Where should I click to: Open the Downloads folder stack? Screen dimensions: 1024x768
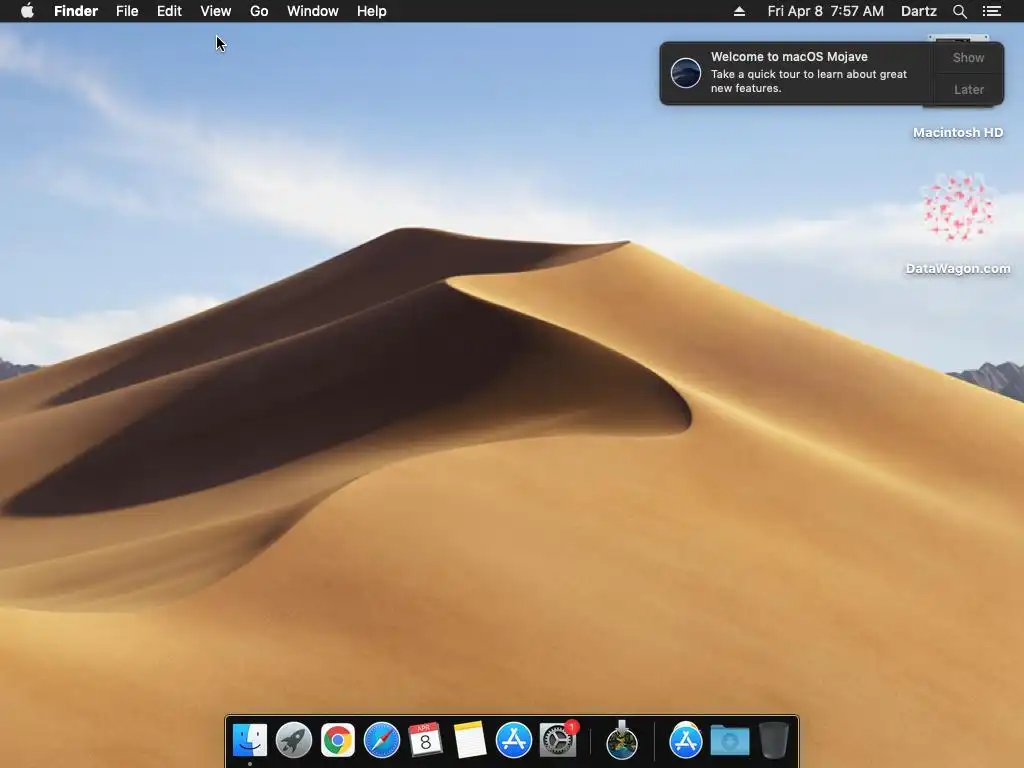(x=729, y=740)
